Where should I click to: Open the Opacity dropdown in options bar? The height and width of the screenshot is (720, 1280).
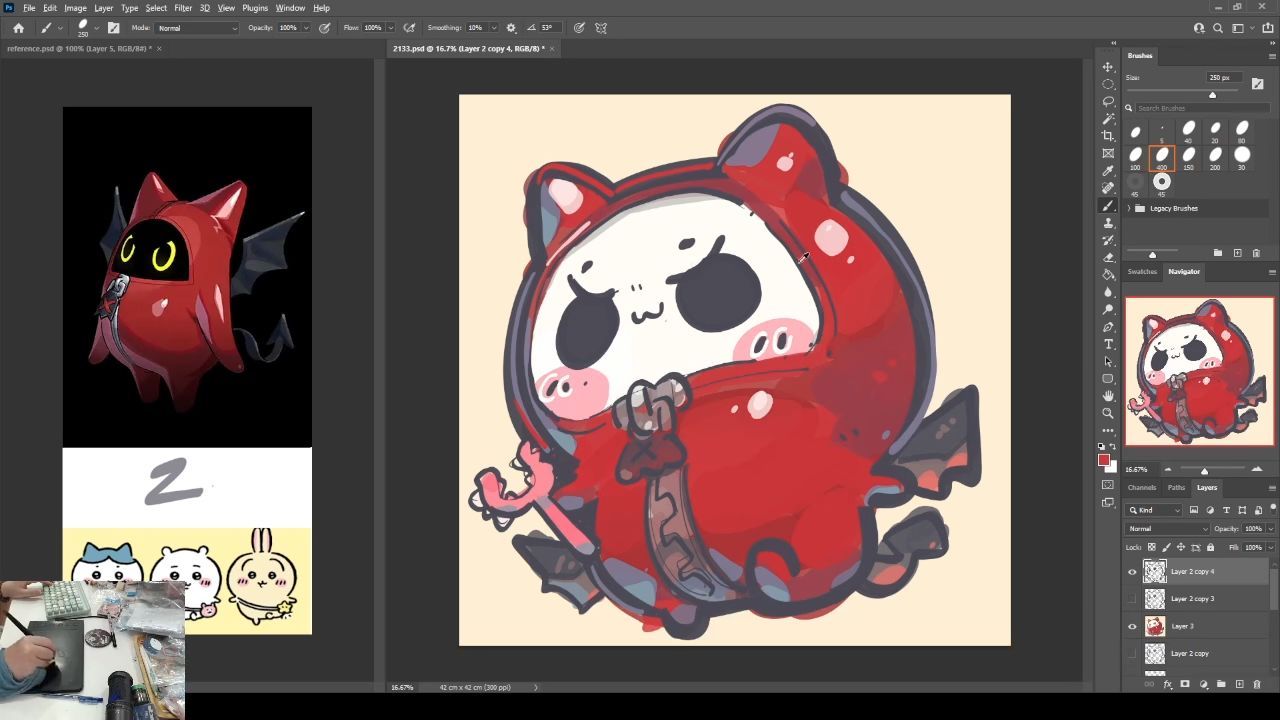tap(307, 28)
